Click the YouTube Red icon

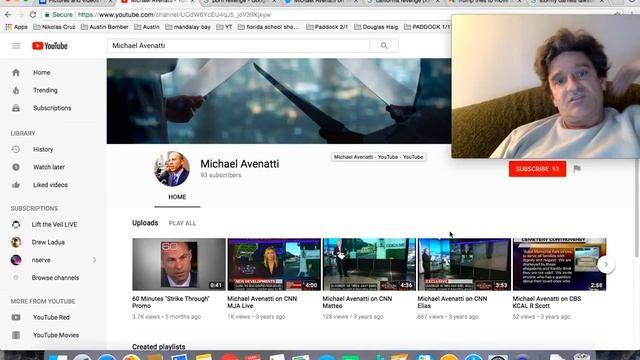16,317
